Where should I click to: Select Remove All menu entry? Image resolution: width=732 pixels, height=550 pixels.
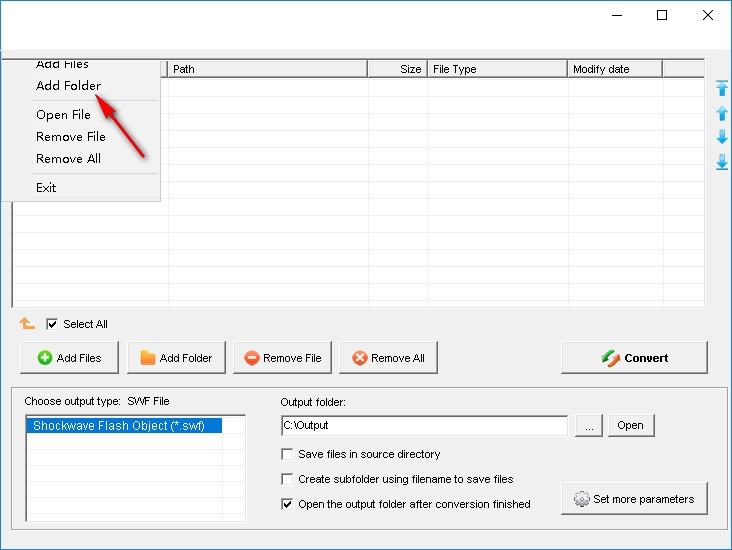[68, 159]
